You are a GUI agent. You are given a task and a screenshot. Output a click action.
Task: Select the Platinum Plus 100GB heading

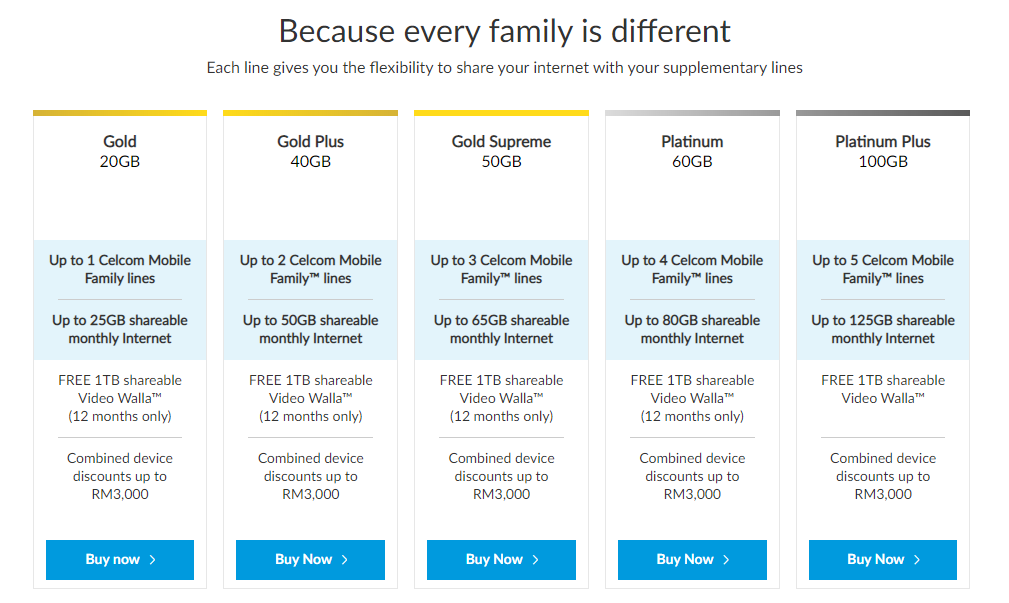[883, 151]
